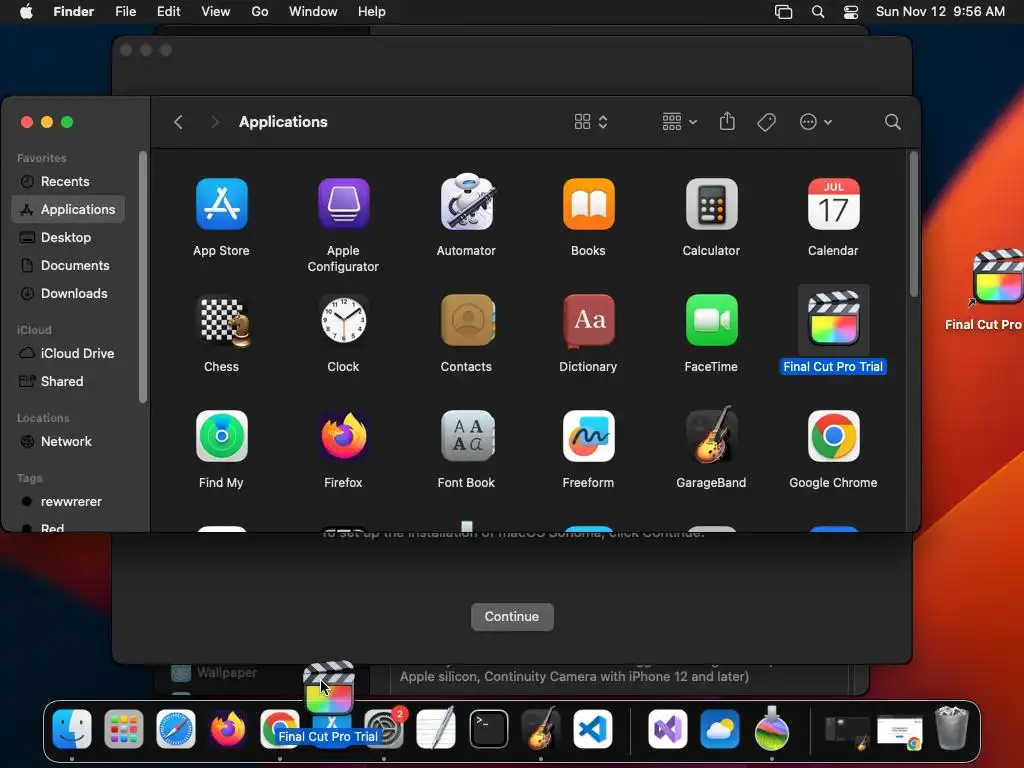Open the More actions ellipsis dropdown
The height and width of the screenshot is (768, 1024).
click(816, 122)
